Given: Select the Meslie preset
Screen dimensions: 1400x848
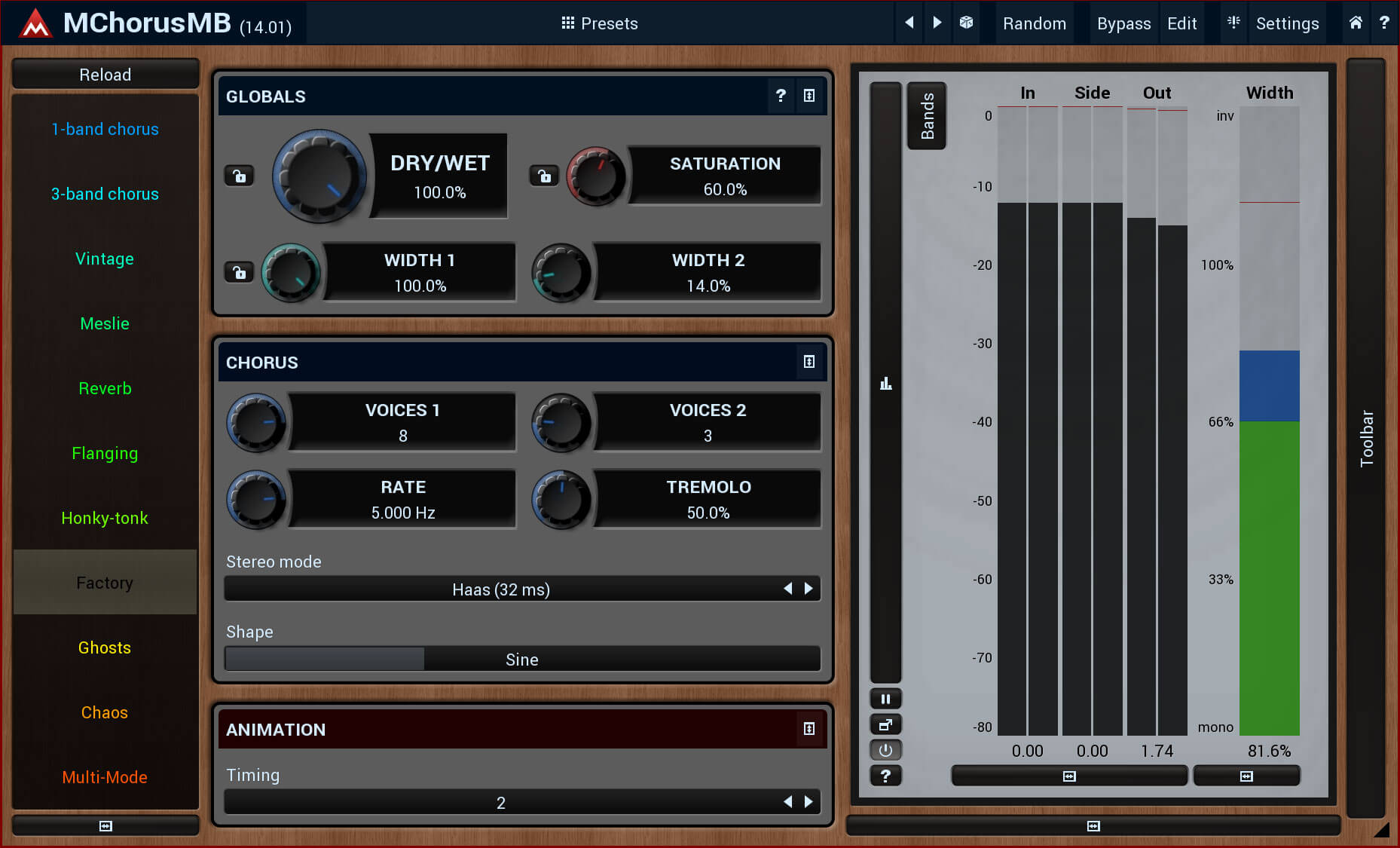Looking at the screenshot, I should (x=105, y=323).
